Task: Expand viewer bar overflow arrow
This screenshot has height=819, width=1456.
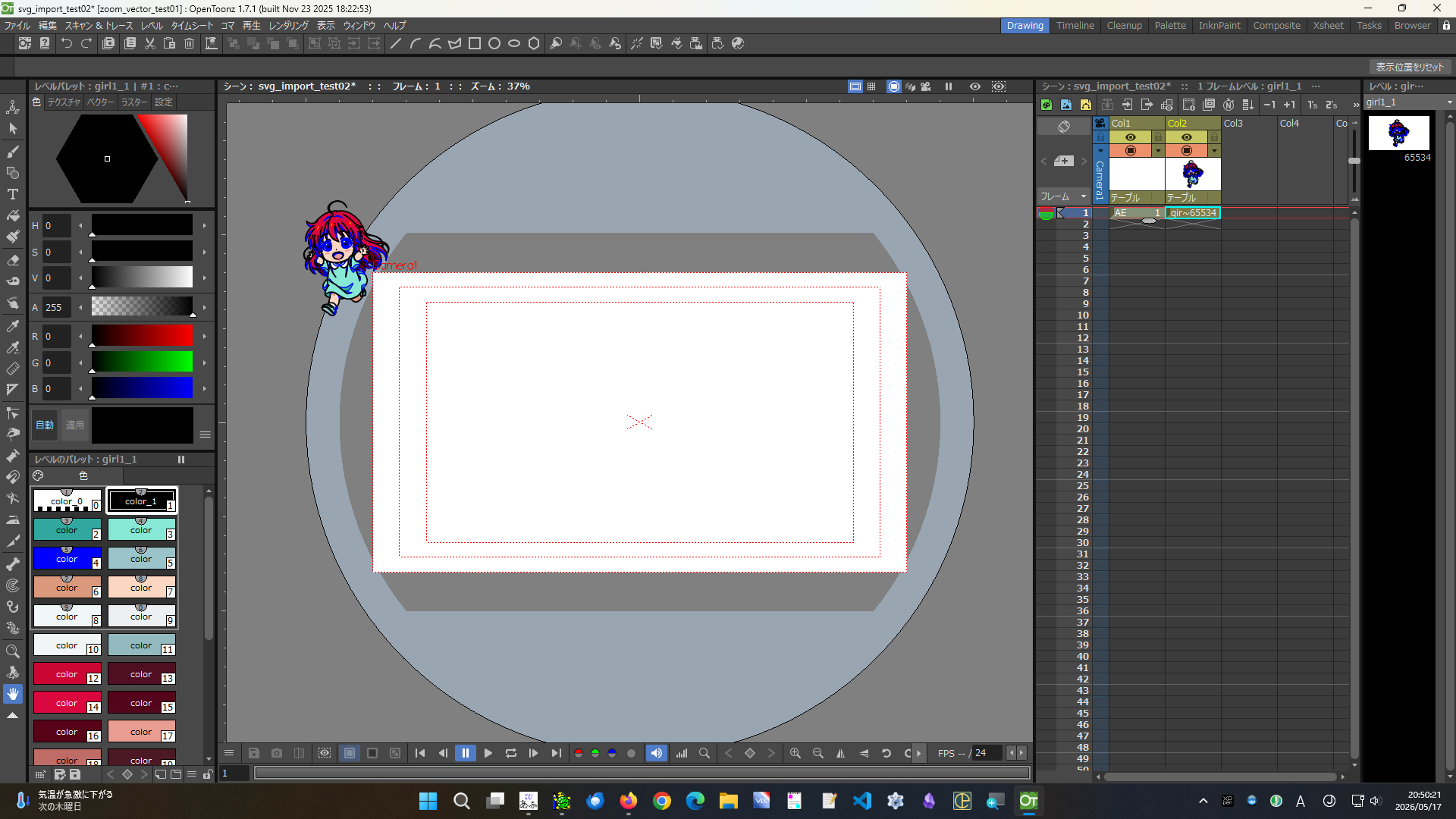Action: click(x=919, y=753)
